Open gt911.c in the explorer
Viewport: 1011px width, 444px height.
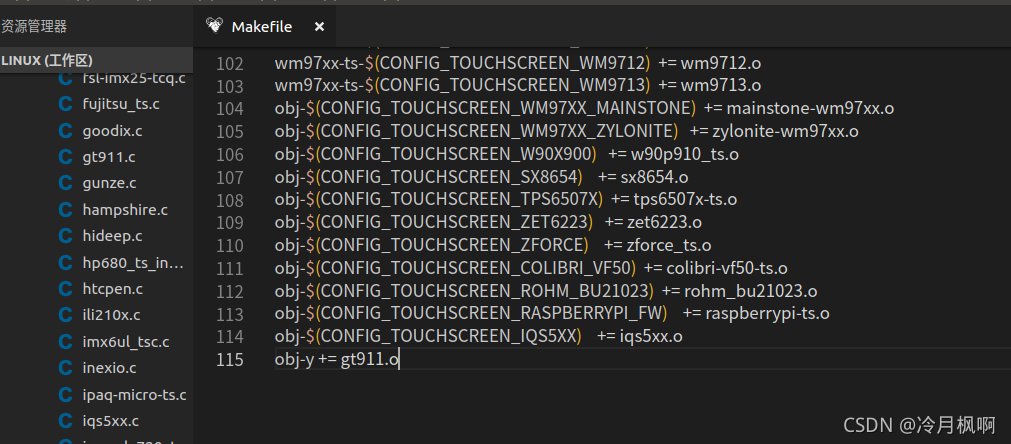pos(109,157)
